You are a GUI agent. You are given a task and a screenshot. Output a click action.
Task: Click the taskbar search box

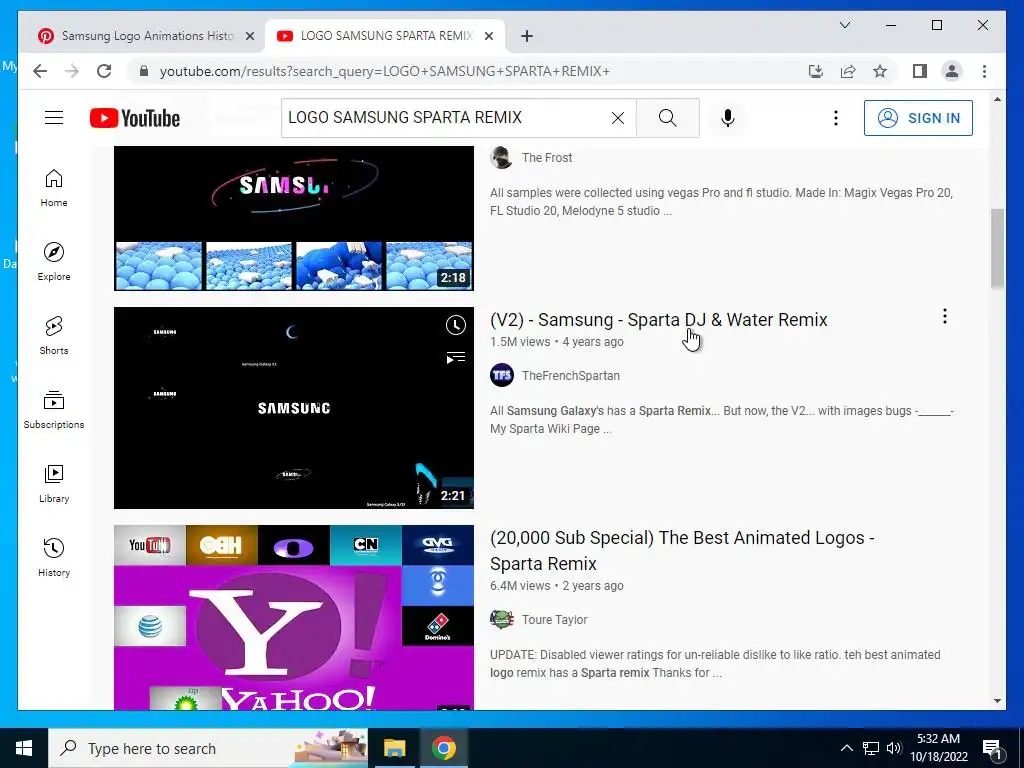(x=208, y=748)
